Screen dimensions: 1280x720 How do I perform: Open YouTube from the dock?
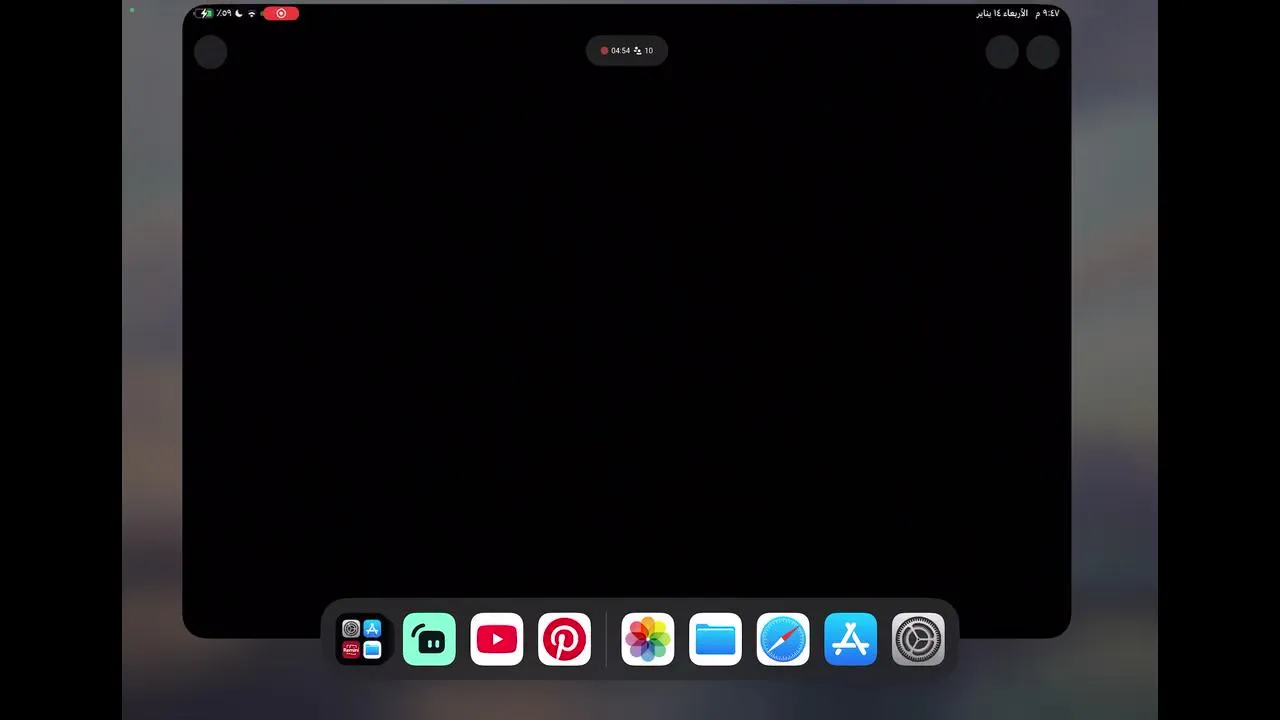tap(497, 639)
